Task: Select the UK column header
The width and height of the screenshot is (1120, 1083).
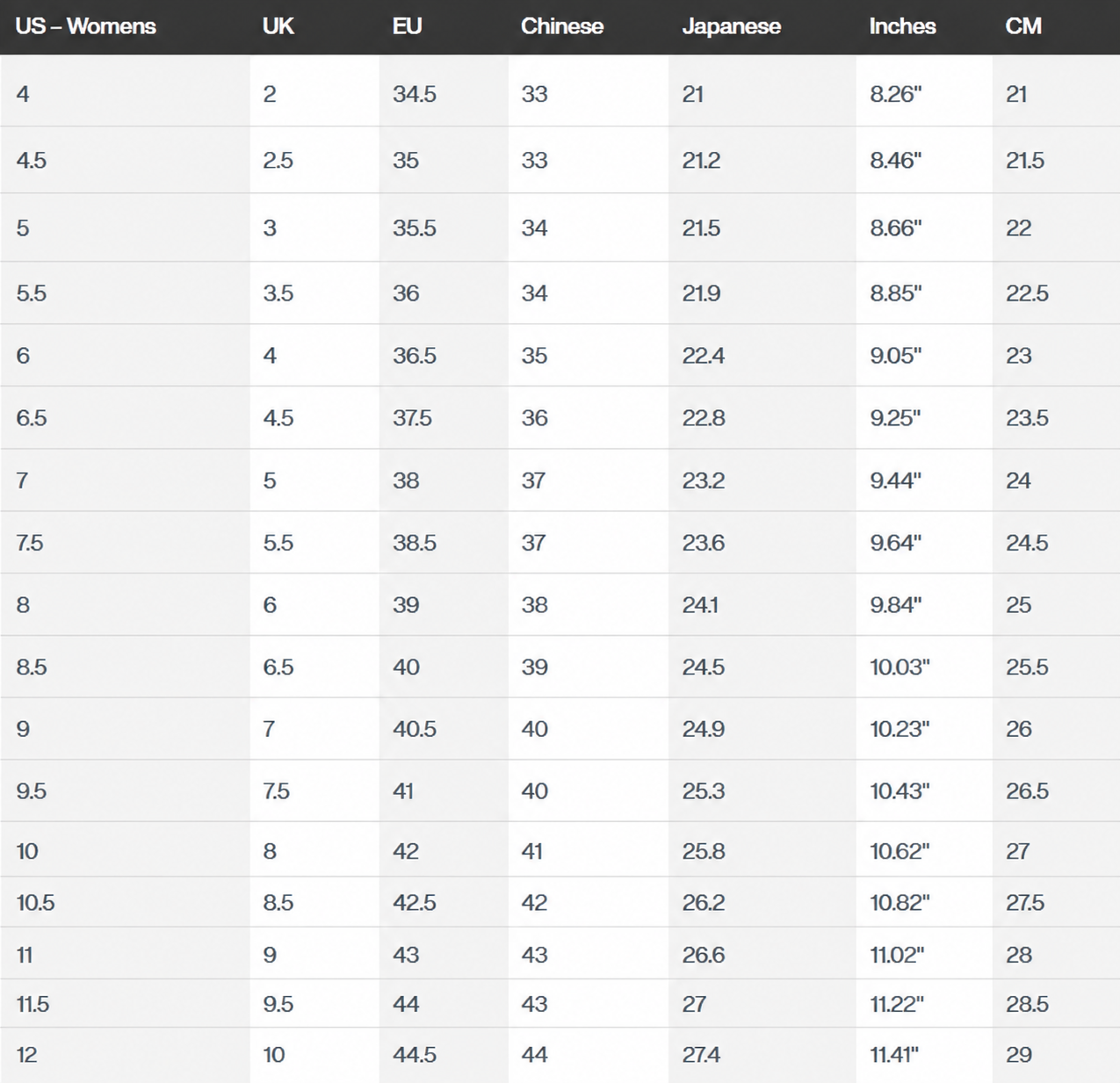Action: click(x=278, y=26)
